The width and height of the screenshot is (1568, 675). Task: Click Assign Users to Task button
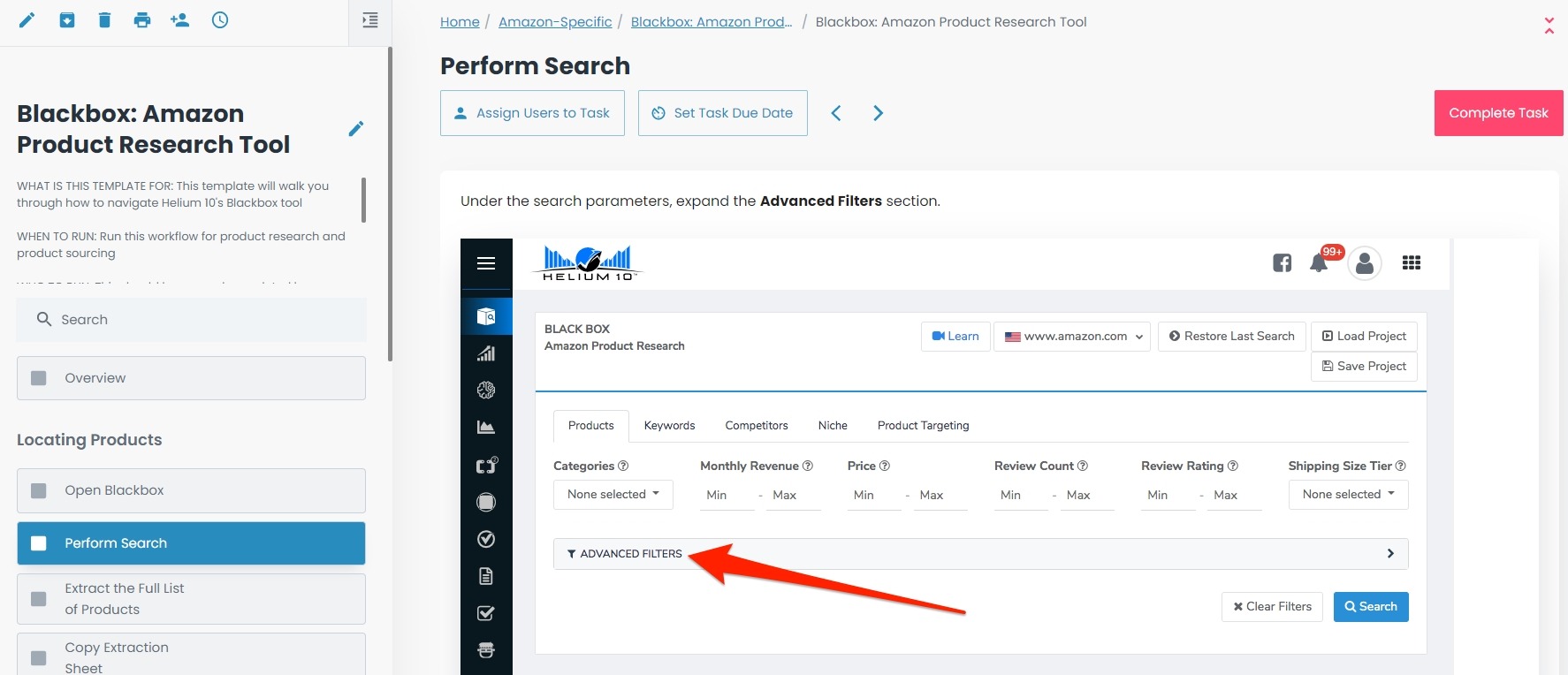click(532, 113)
